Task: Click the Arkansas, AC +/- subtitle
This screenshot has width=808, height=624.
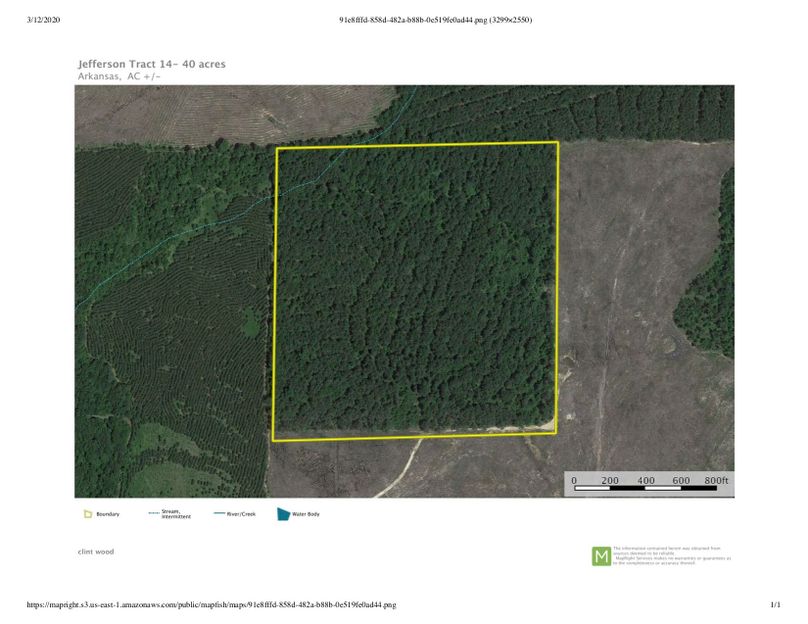Action: pos(119,76)
